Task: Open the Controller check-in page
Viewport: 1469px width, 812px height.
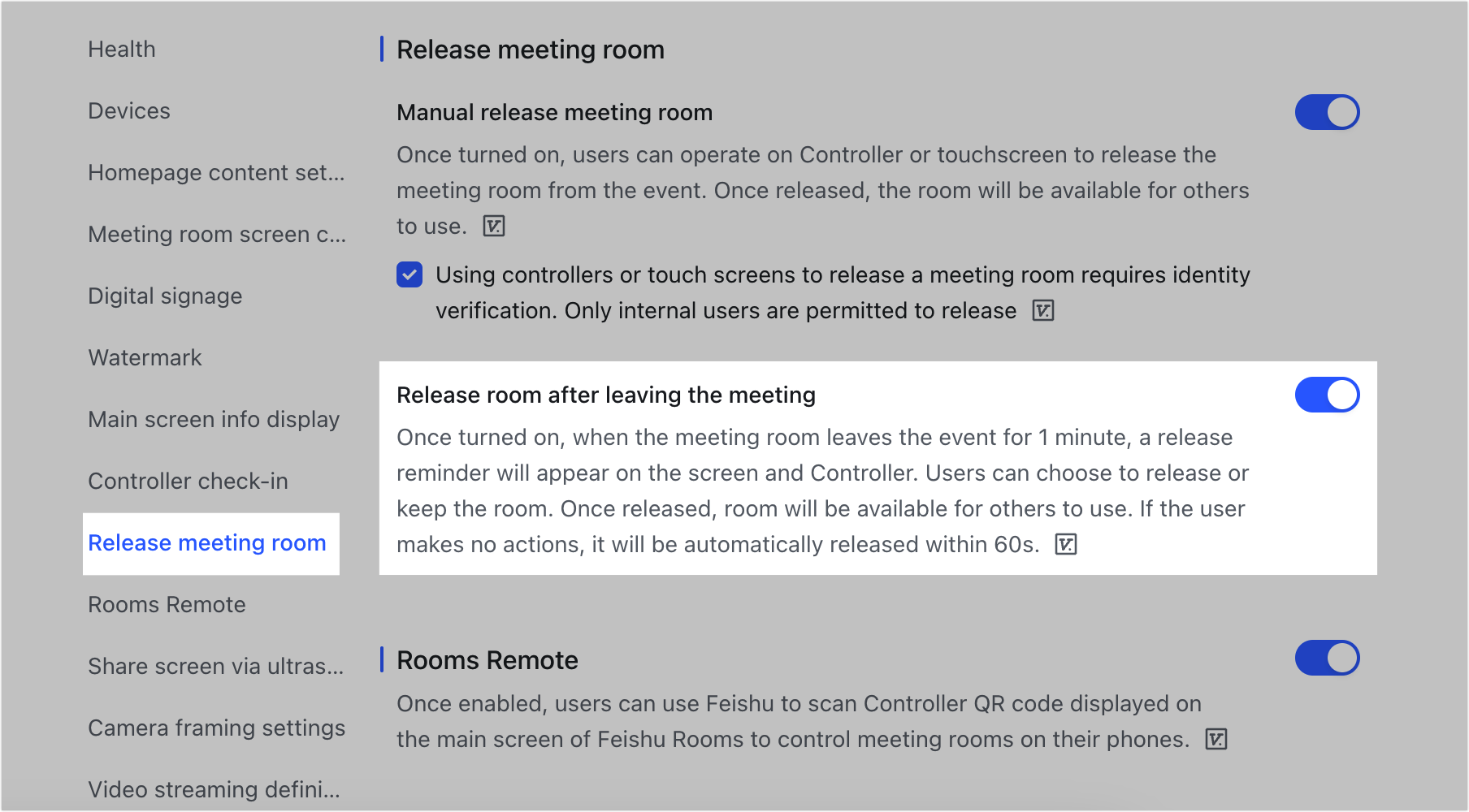Action: [x=188, y=481]
